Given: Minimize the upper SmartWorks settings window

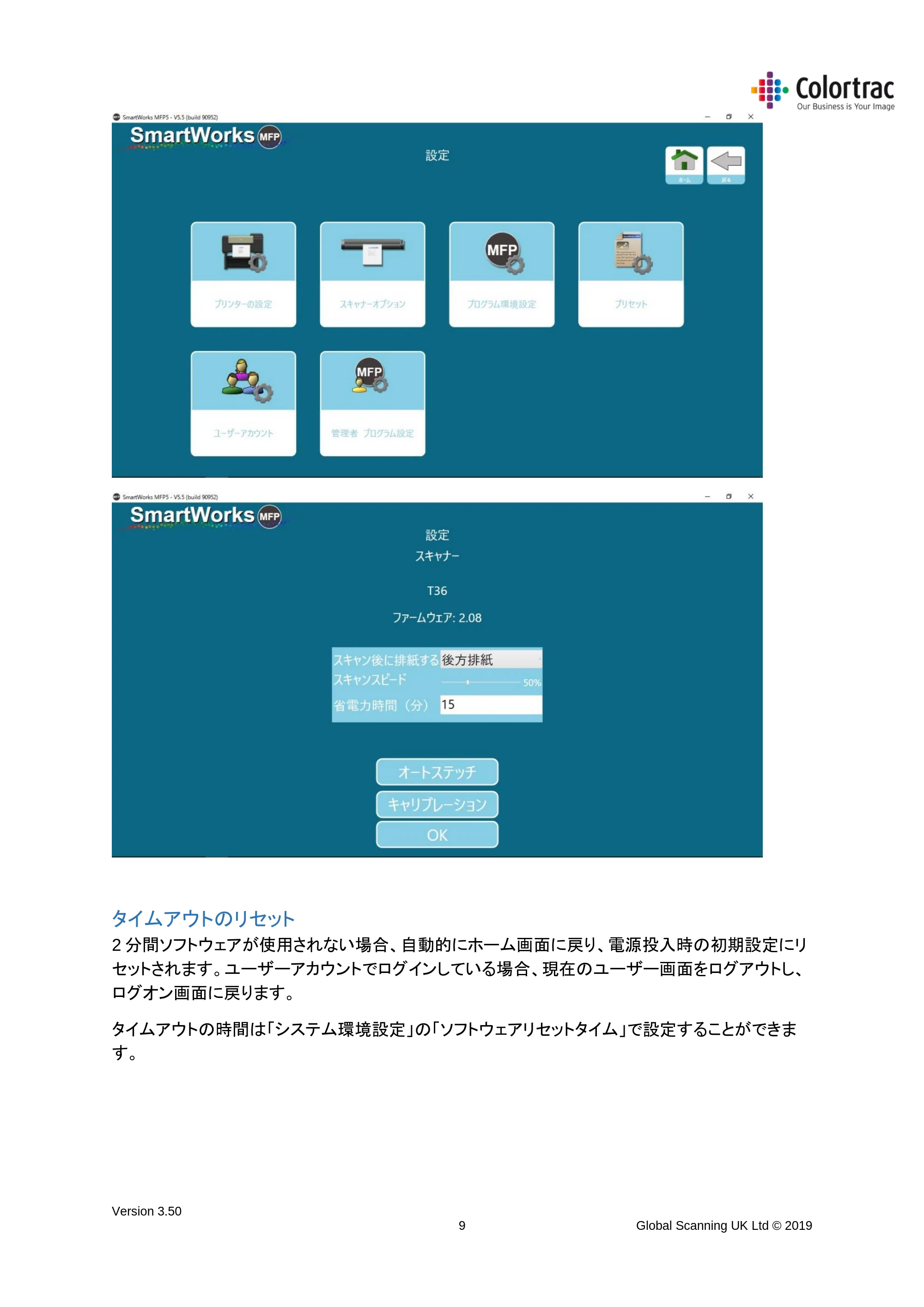Looking at the screenshot, I should point(707,117).
